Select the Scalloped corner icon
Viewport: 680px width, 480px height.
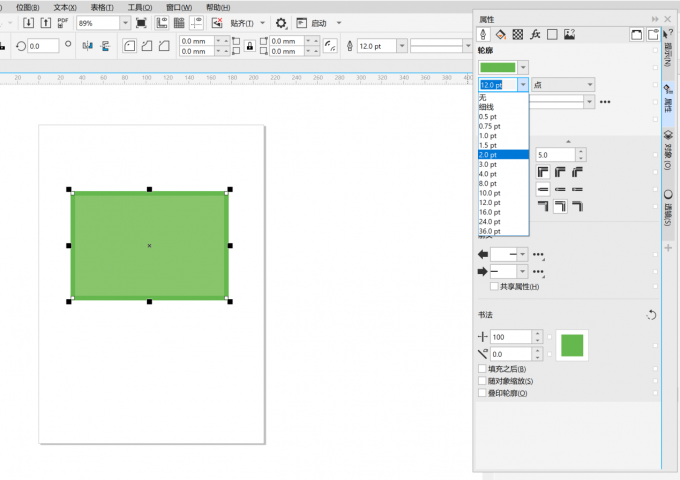click(x=147, y=46)
